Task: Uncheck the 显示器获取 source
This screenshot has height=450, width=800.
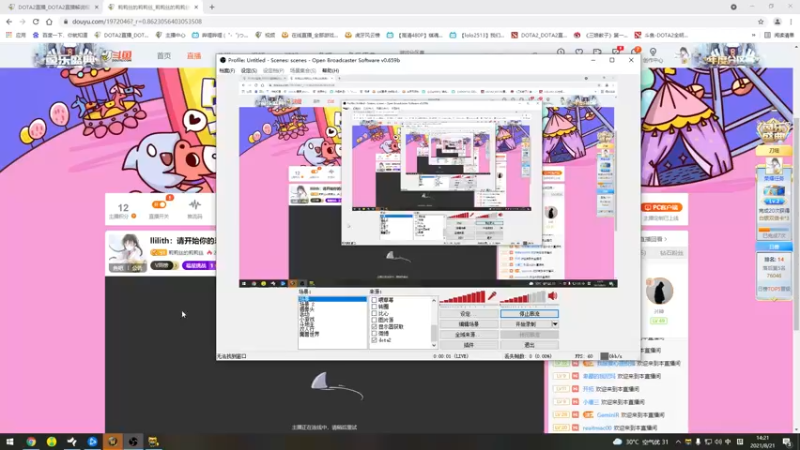Action: click(x=374, y=327)
